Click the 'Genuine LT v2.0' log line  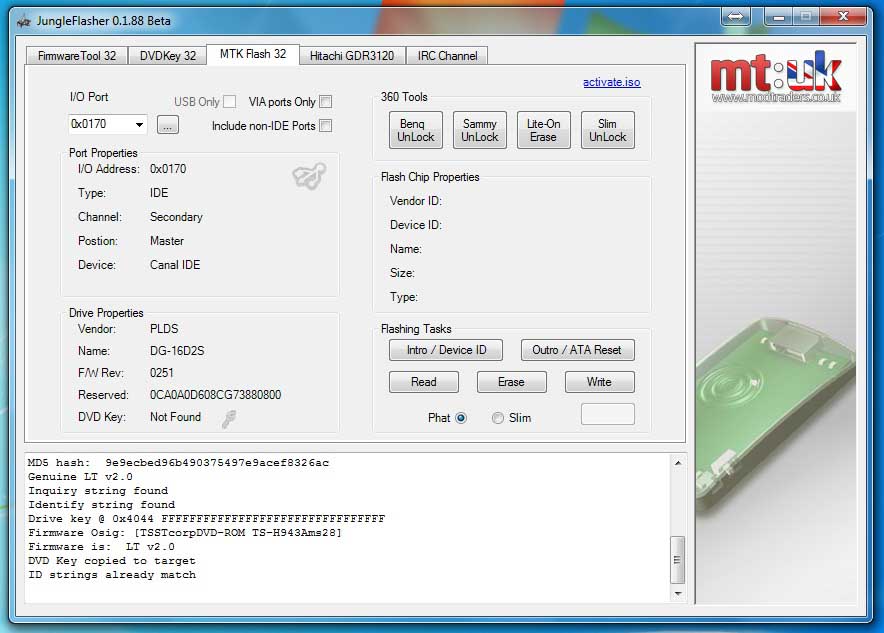[x=80, y=477]
